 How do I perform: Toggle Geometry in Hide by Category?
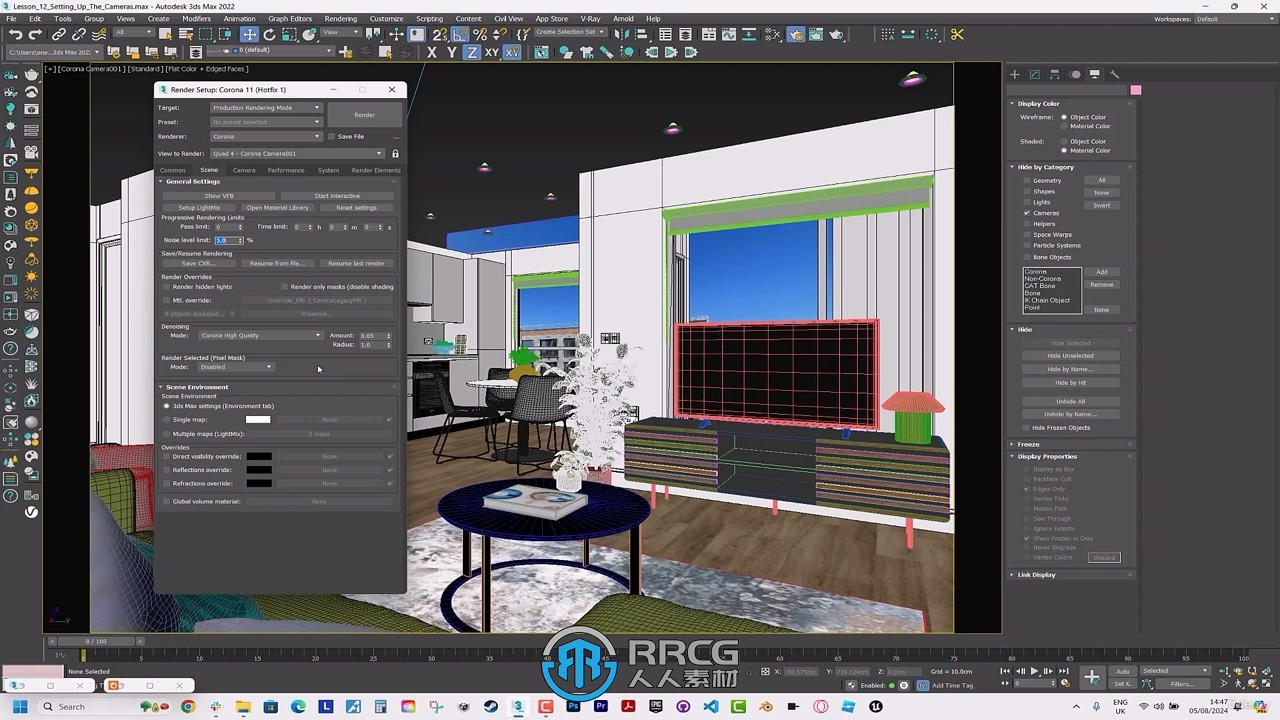pyautogui.click(x=1027, y=181)
